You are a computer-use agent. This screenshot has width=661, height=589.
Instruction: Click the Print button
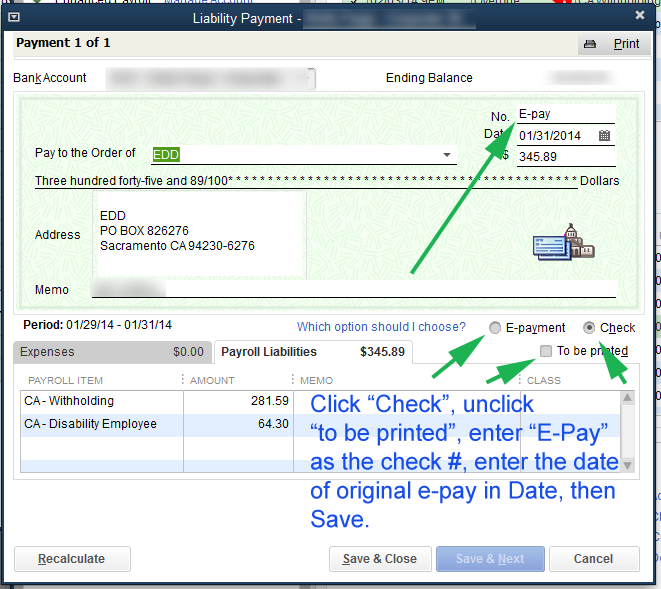(614, 44)
